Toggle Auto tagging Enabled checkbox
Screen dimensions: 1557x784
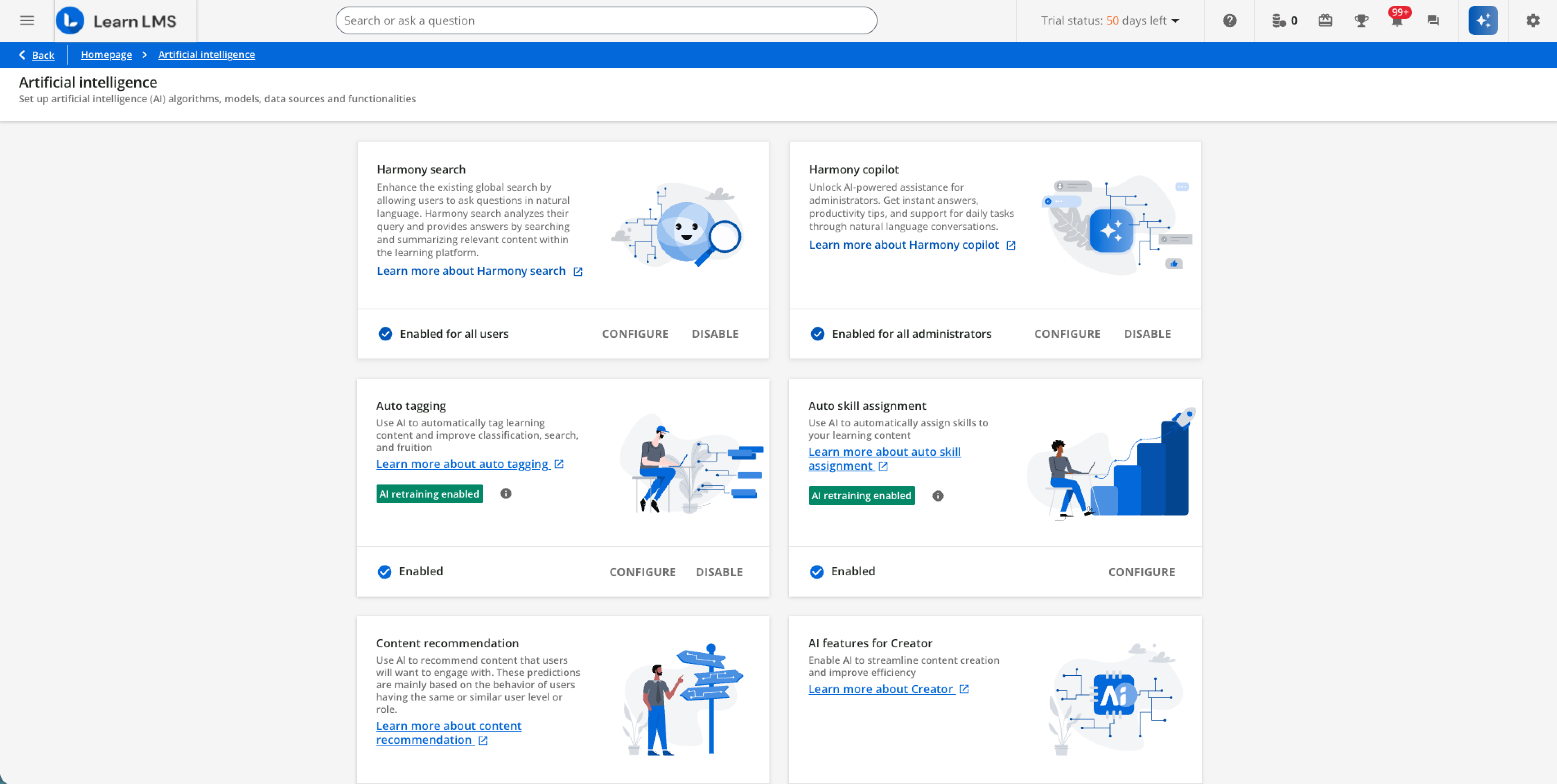[x=384, y=571]
